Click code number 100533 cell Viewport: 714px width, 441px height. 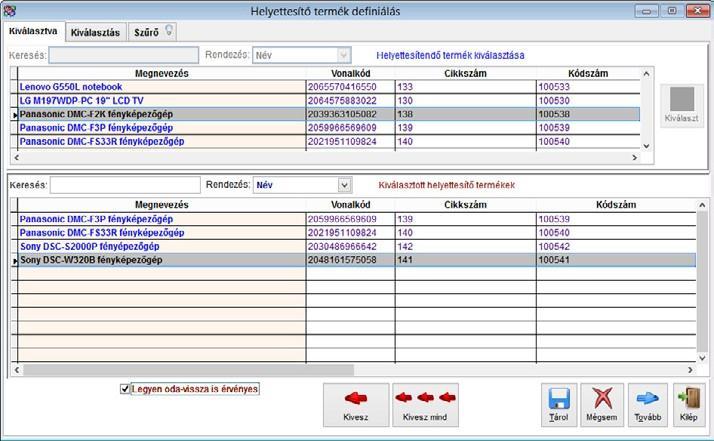pos(588,87)
